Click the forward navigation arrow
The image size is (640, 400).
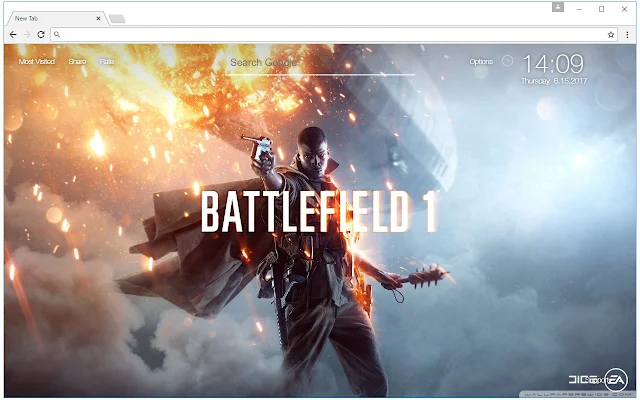tap(27, 35)
